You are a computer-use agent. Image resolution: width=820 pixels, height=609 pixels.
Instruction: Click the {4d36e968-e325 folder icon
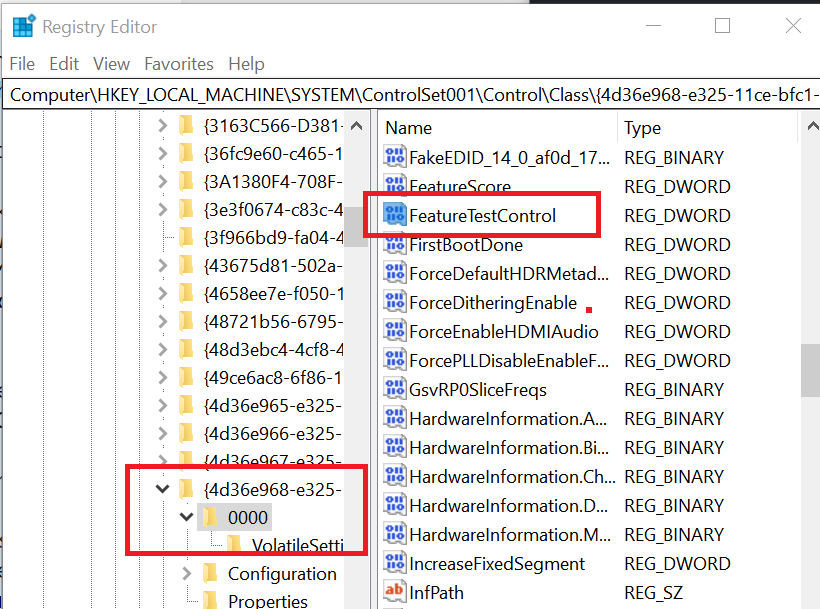pyautogui.click(x=186, y=489)
